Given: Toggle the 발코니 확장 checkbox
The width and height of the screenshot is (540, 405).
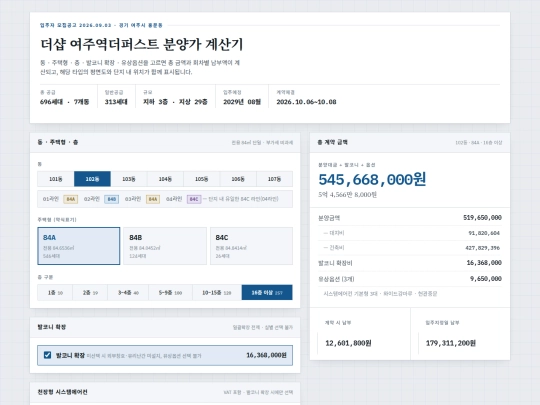Looking at the screenshot, I should point(48,355).
